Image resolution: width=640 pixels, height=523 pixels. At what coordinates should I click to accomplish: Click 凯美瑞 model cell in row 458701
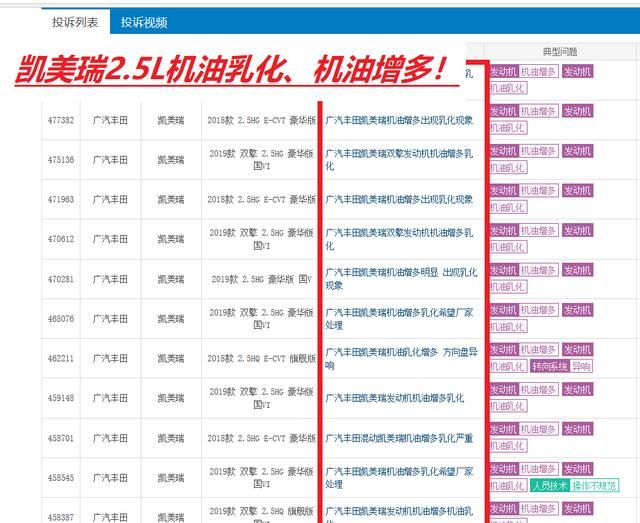click(171, 438)
